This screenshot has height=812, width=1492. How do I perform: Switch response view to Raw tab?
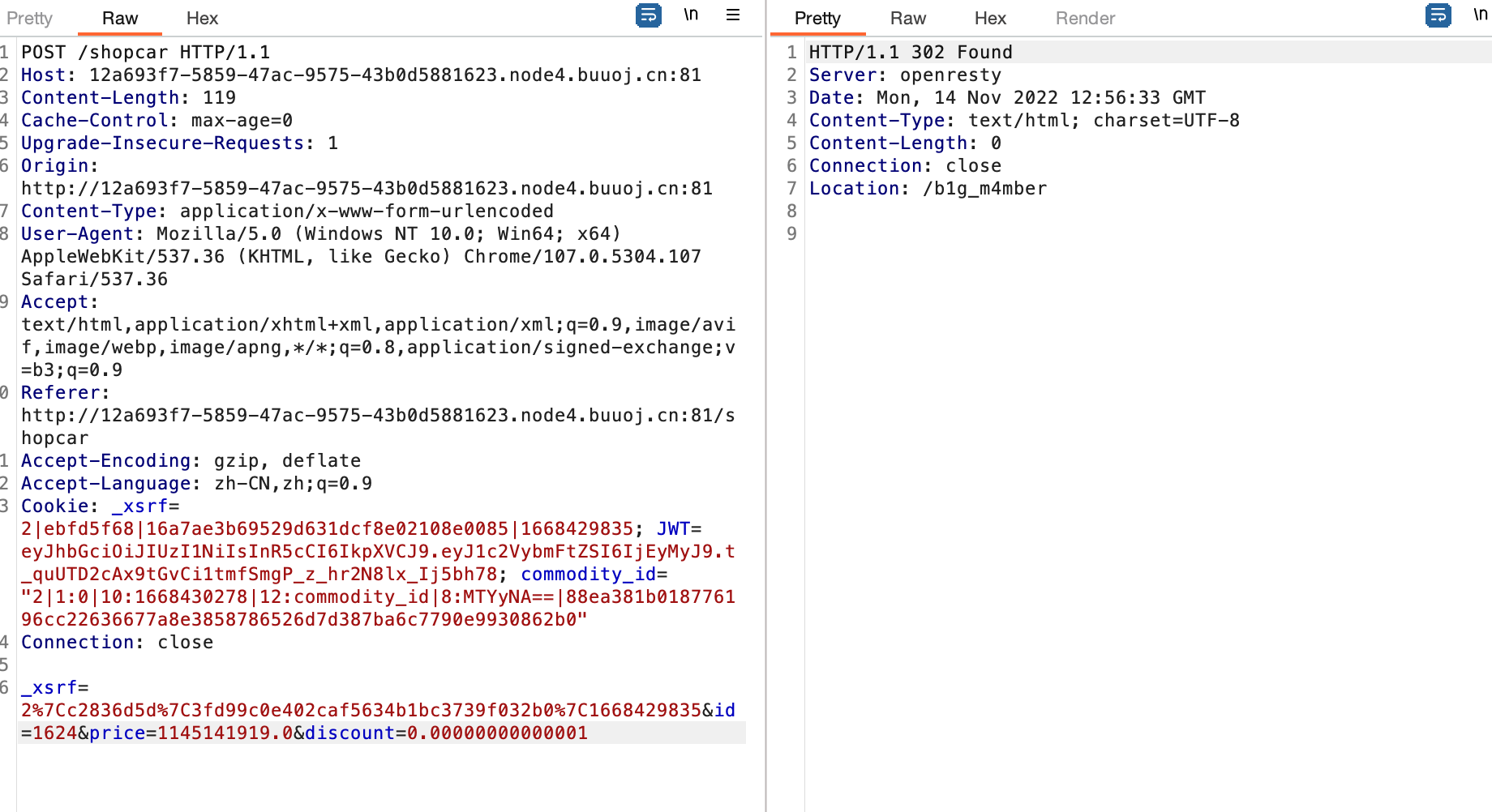(908, 18)
